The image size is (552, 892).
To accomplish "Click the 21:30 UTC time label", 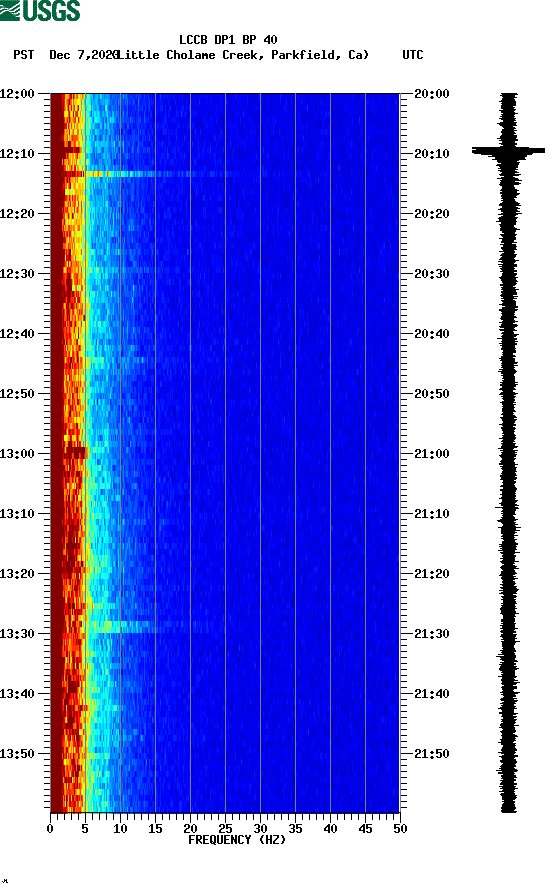I will coord(432,634).
